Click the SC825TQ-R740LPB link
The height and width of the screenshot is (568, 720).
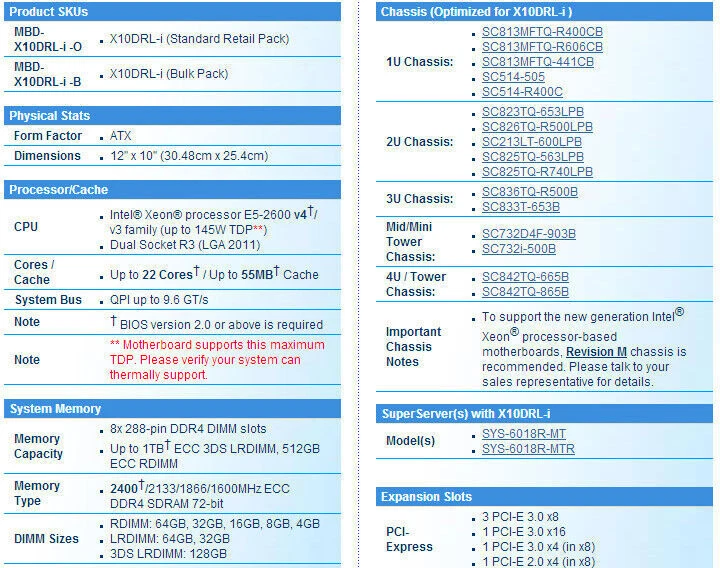(537, 172)
